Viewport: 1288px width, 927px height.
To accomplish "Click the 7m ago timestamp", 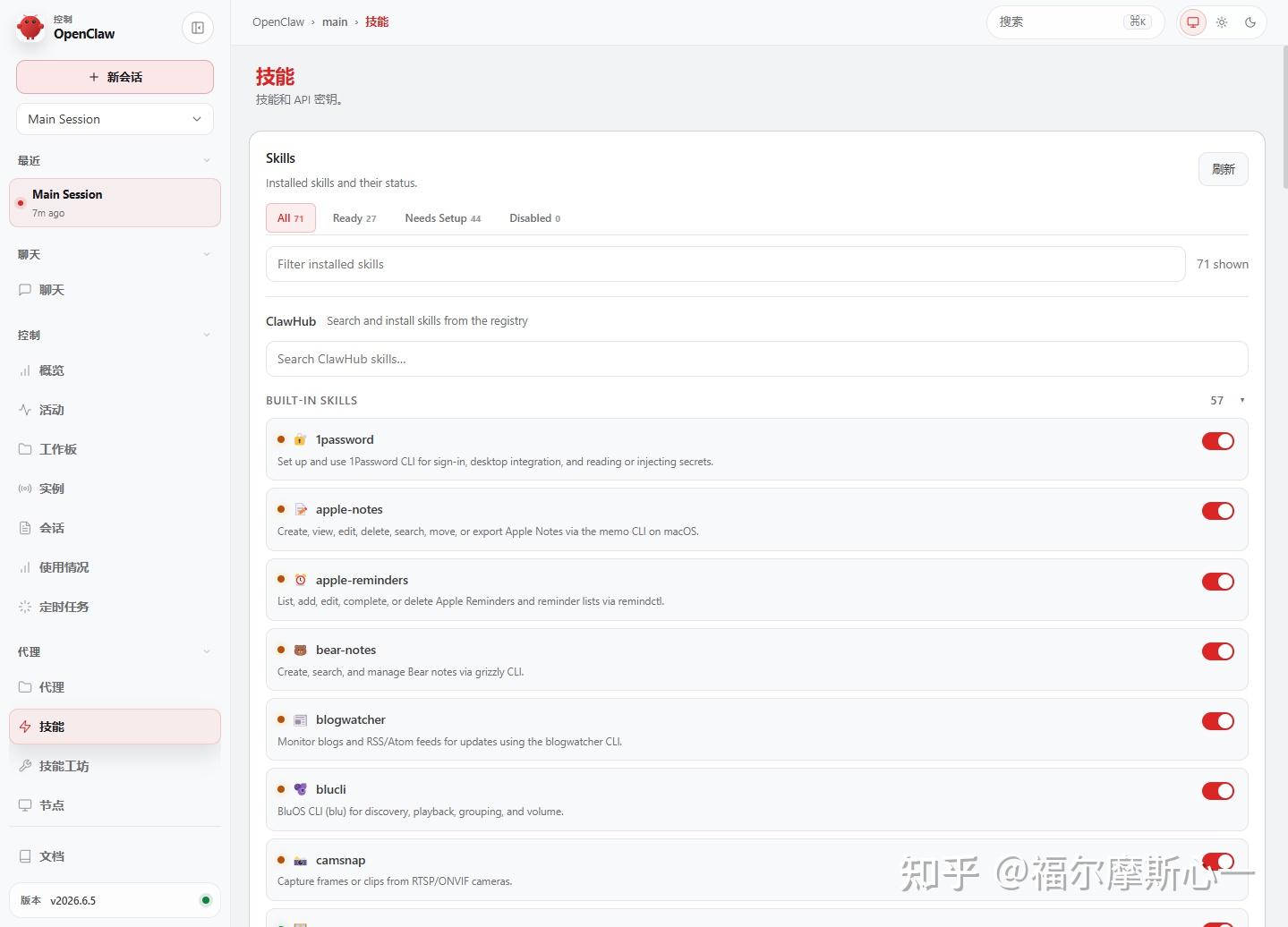I will [x=48, y=213].
